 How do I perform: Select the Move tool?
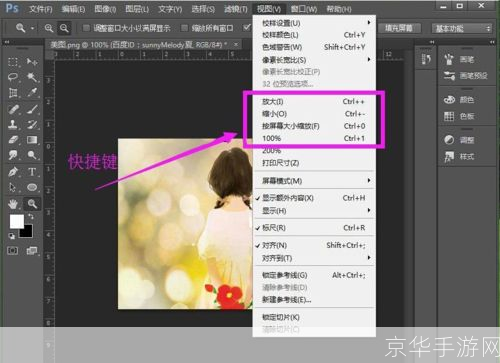(32, 62)
